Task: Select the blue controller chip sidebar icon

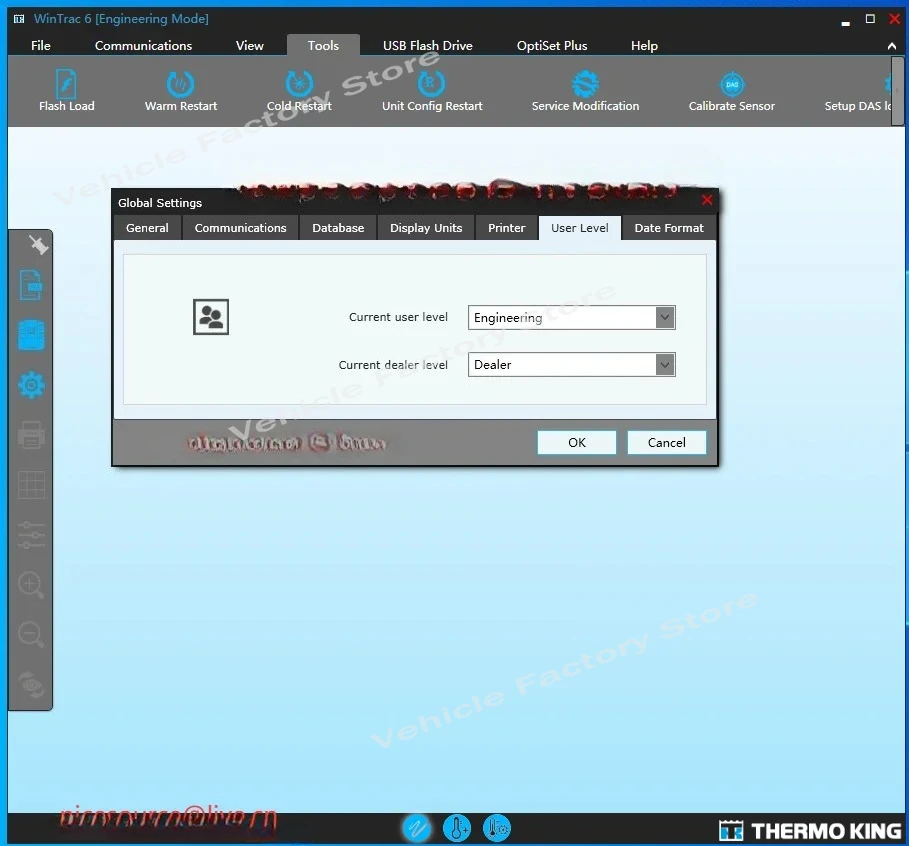Action: [x=31, y=335]
